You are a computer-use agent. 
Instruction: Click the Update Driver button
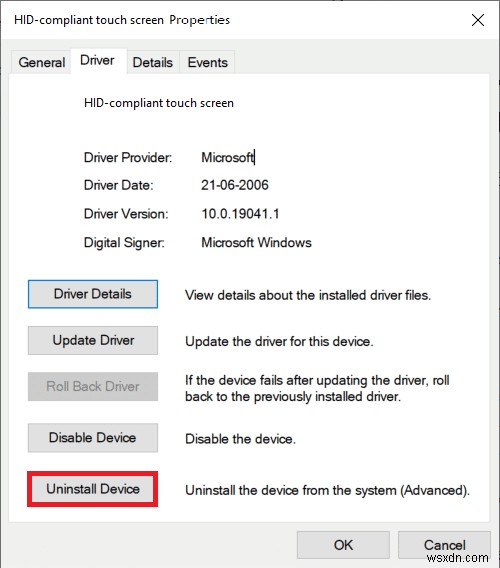(93, 340)
